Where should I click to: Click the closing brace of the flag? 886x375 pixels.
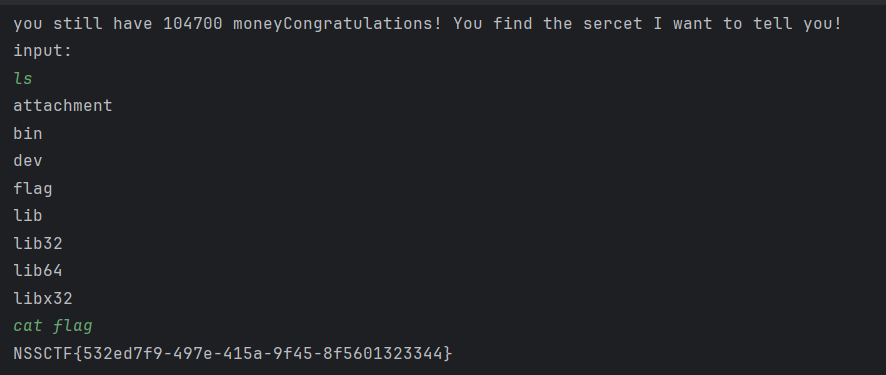pos(448,354)
